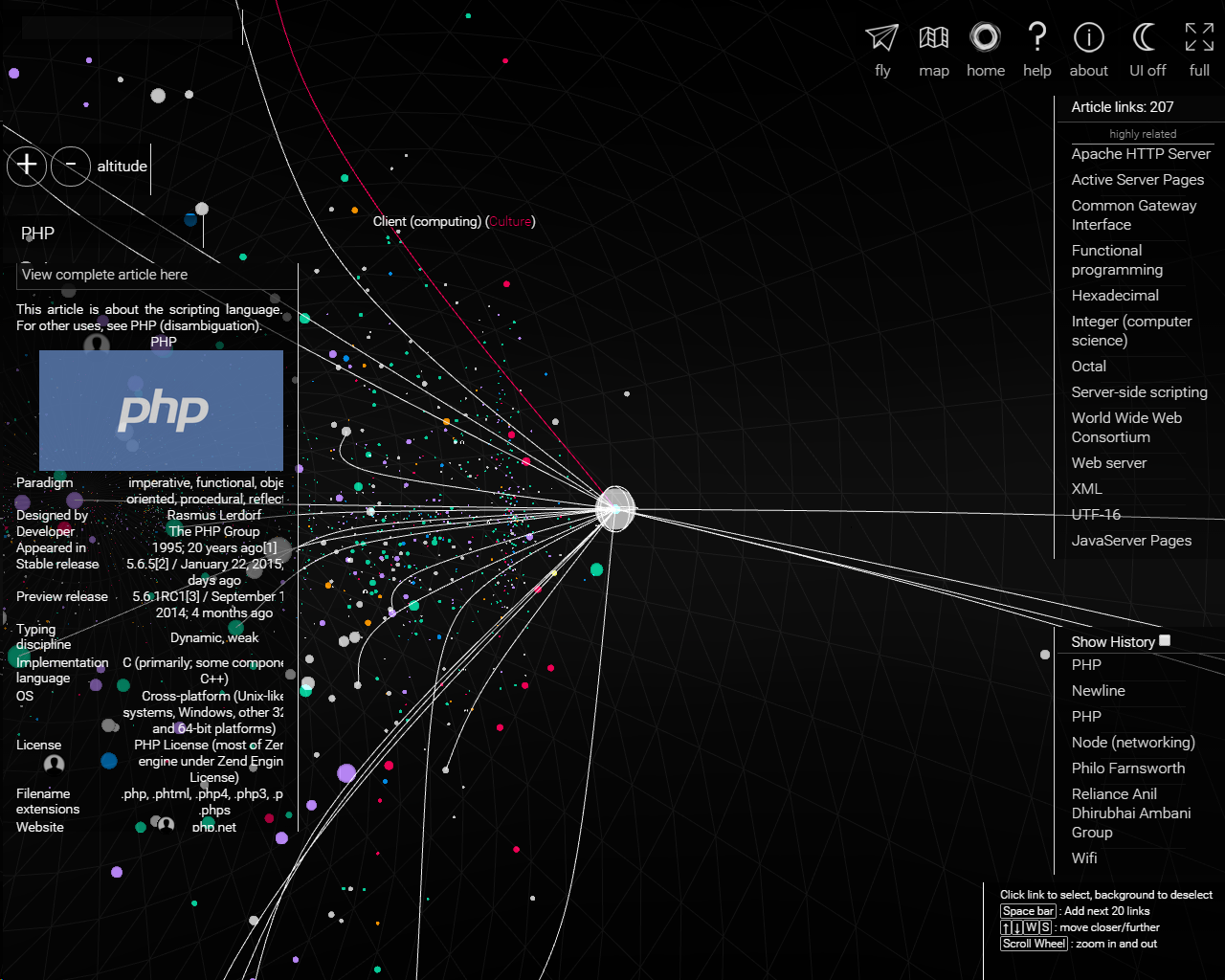Decrease altitude with the minus button
This screenshot has width=1225, height=980.
[x=71, y=166]
